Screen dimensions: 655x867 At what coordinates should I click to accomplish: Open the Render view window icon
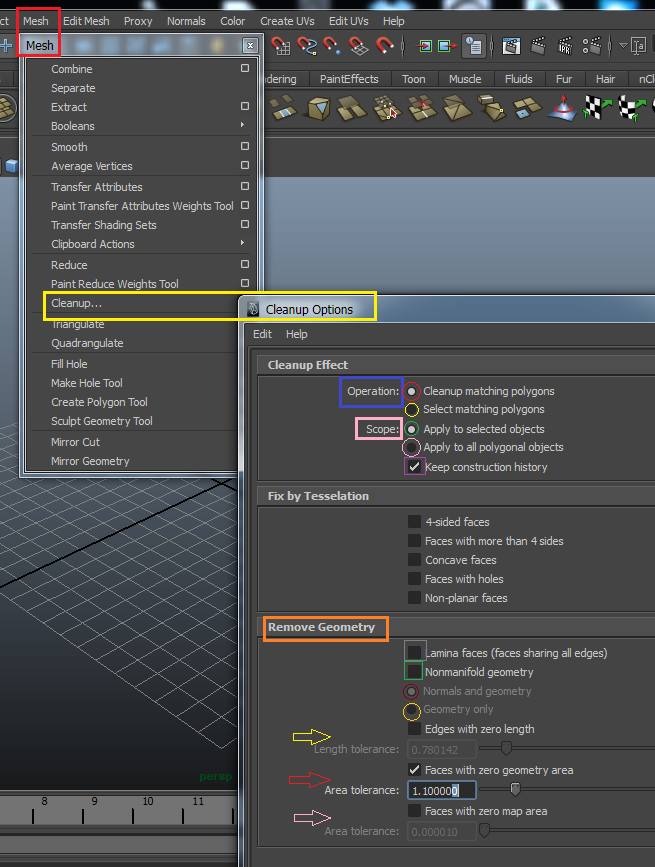click(x=511, y=46)
